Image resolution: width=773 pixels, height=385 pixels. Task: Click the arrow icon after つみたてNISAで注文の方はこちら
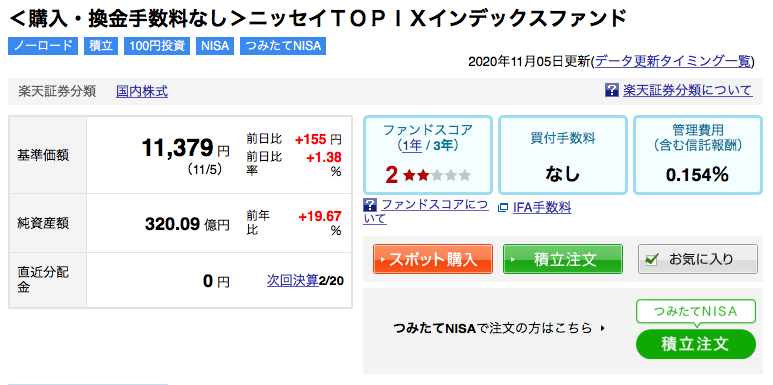coord(602,328)
